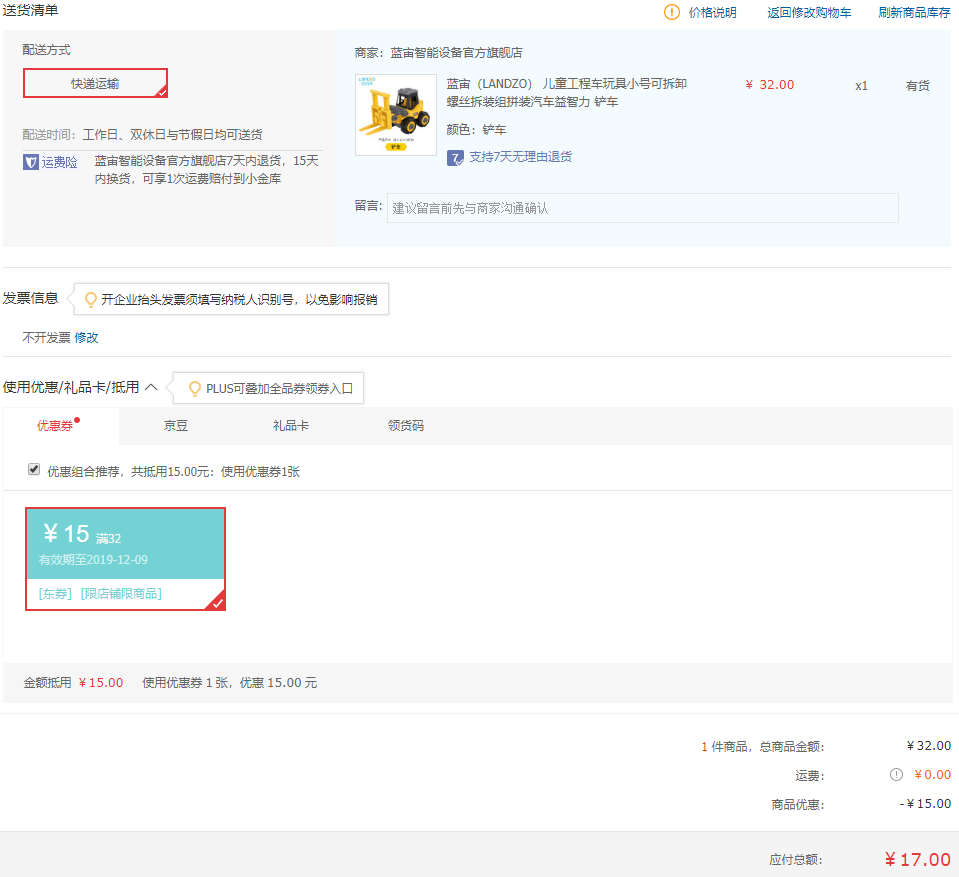Click the x1 product quantity
Screen dimensions: 959x877
point(861,86)
